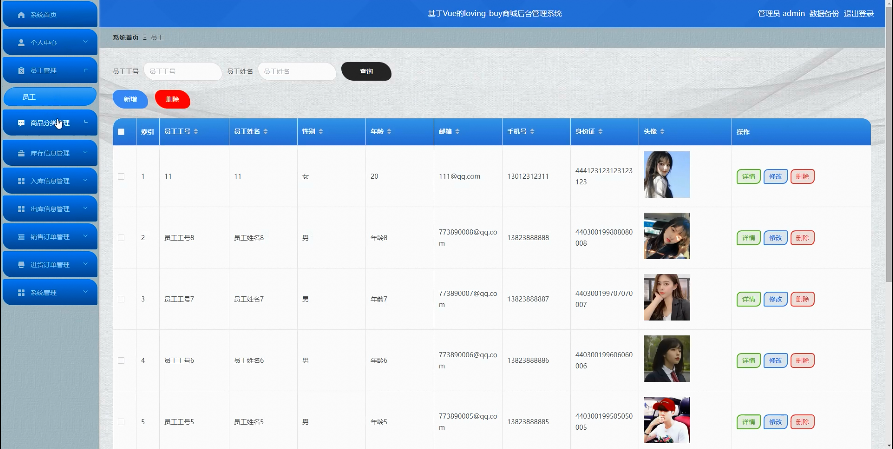Open 退出登录 in the top bar
Viewport: 893px width, 449px height.
tap(859, 14)
